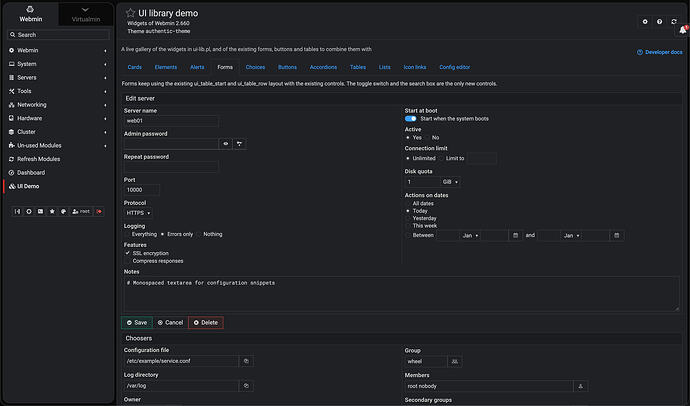Switch to the Alerts tab
Viewport: 690px width, 406px height.
(197, 67)
